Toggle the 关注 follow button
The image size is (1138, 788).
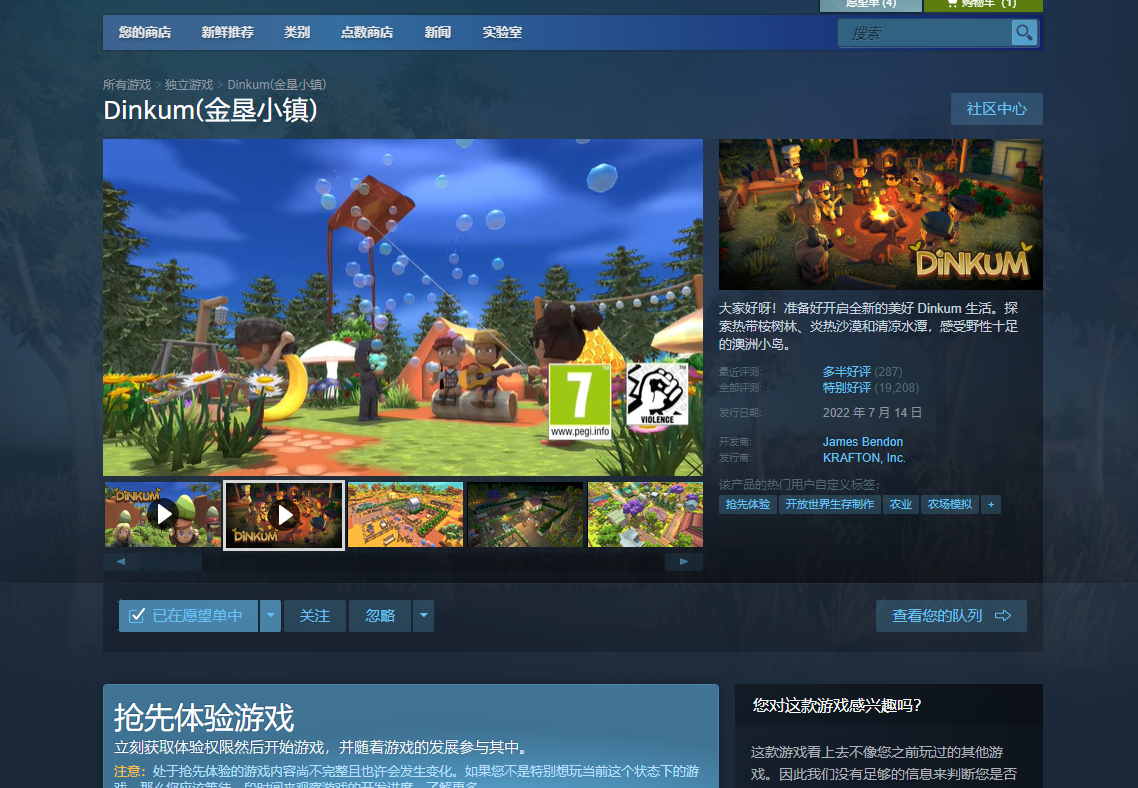click(x=314, y=616)
